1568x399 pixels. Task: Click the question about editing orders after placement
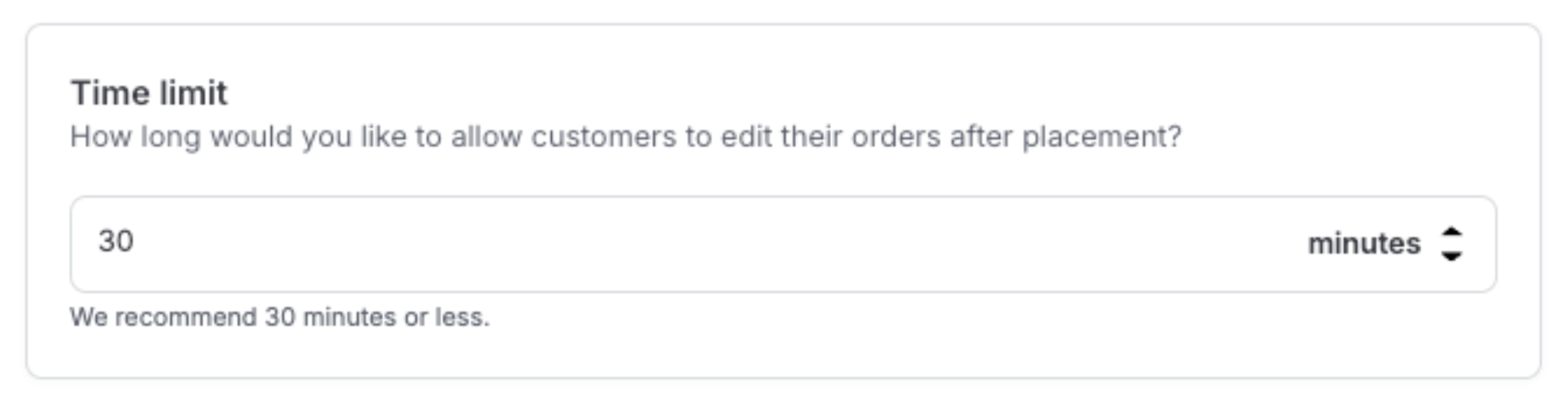pos(625,137)
